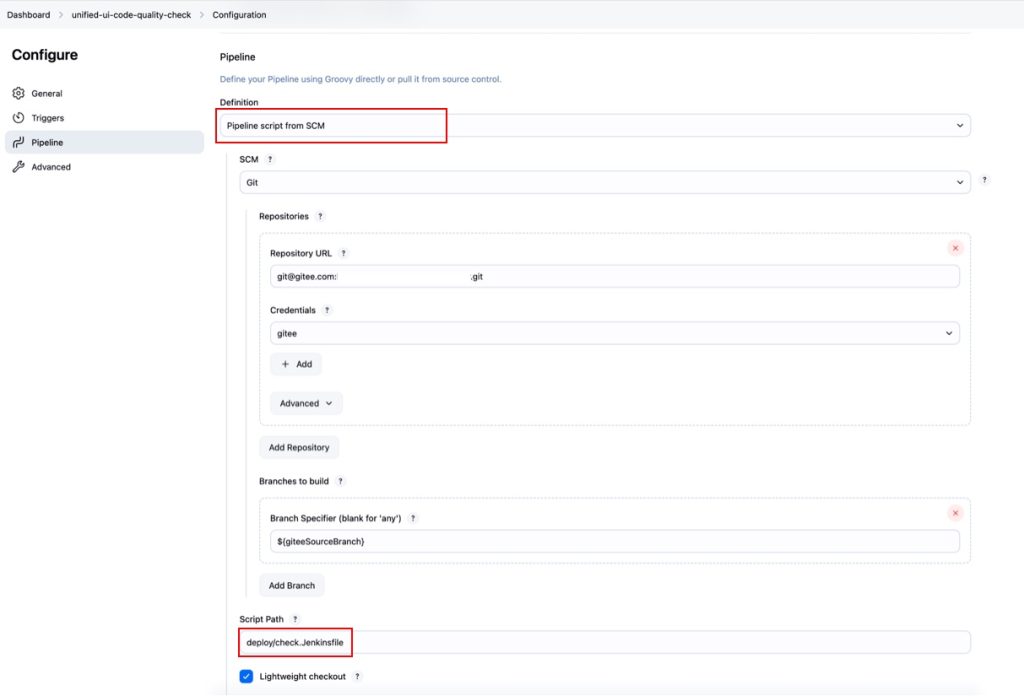Open the Triggers section in sidebar
Image resolution: width=1024 pixels, height=696 pixels.
click(48, 118)
